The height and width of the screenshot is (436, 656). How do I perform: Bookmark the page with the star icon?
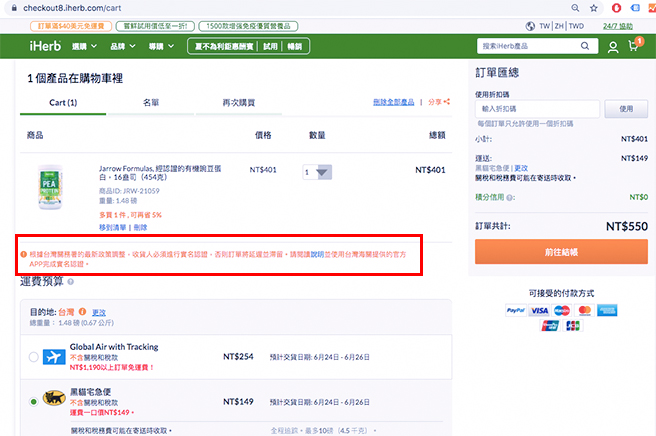[x=594, y=8]
